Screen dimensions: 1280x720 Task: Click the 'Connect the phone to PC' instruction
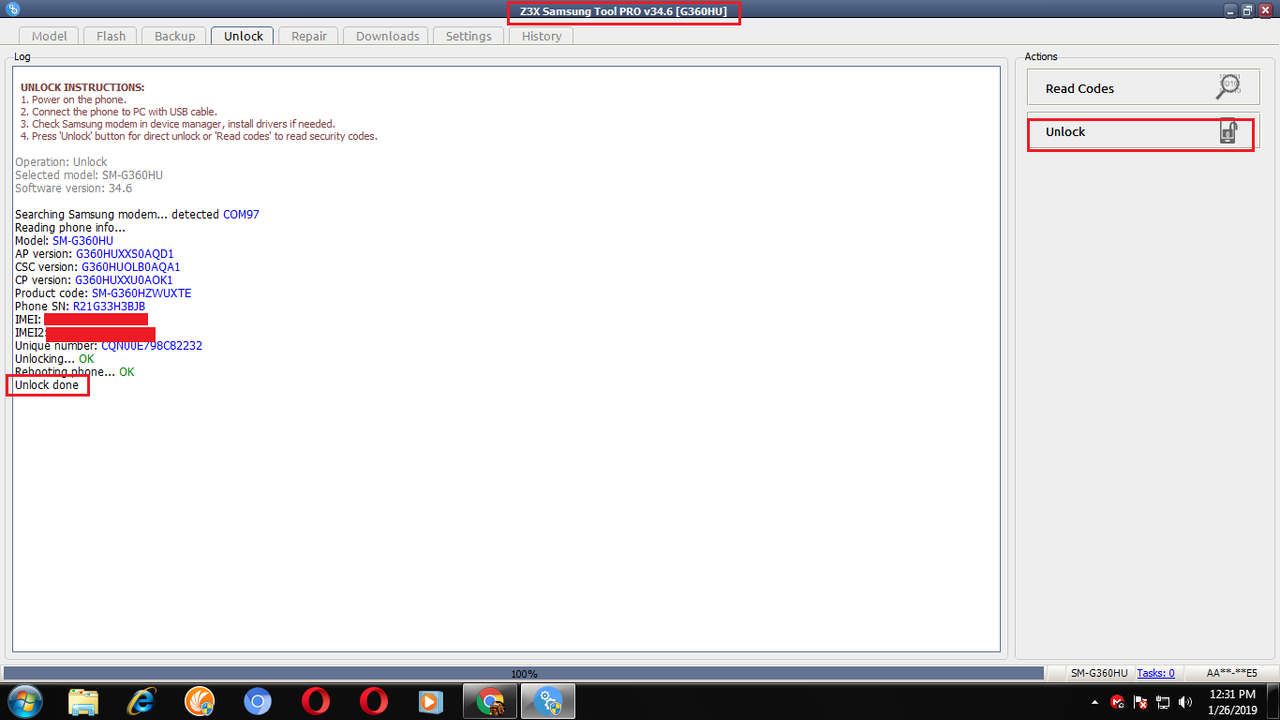coord(118,112)
